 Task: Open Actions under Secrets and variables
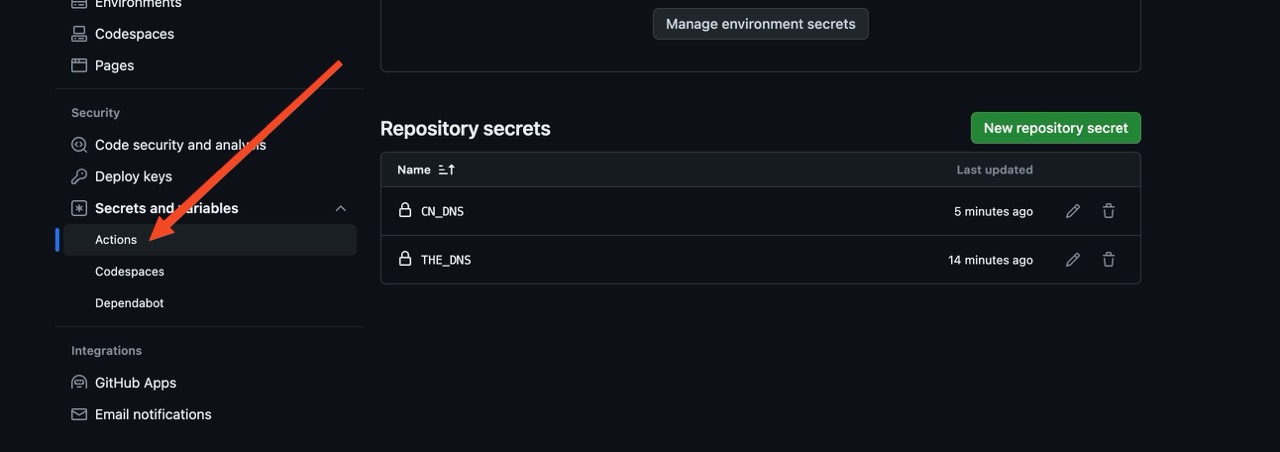tap(116, 240)
